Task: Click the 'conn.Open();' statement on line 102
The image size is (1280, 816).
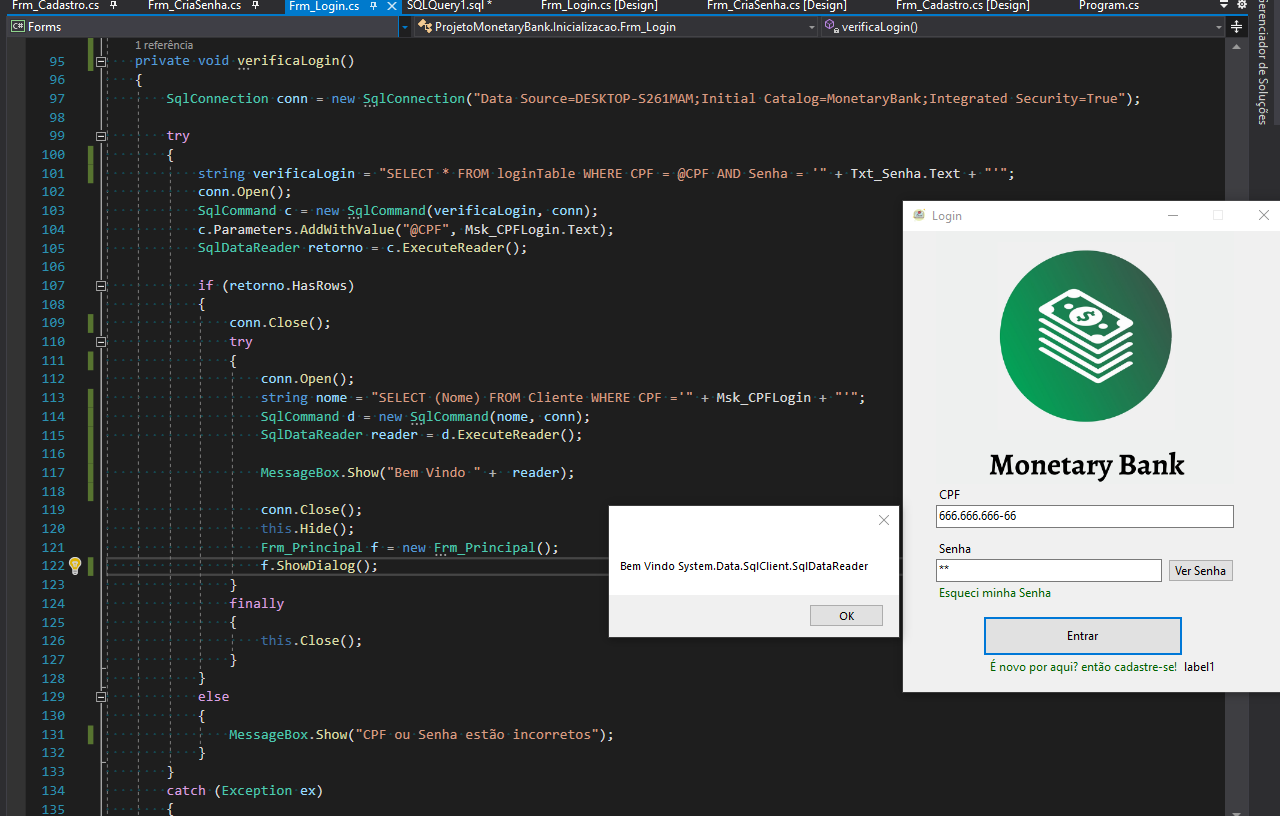Action: pyautogui.click(x=245, y=192)
